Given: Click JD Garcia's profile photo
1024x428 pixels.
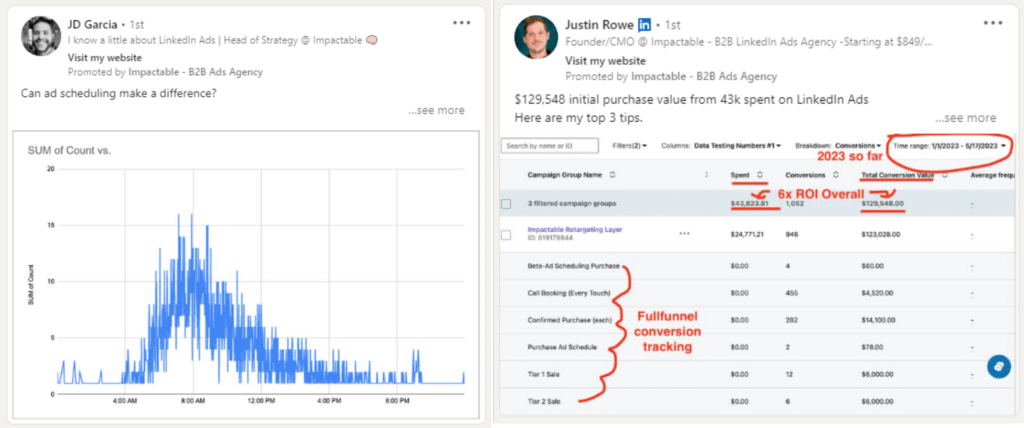Looking at the screenshot, I should pos(41,37).
